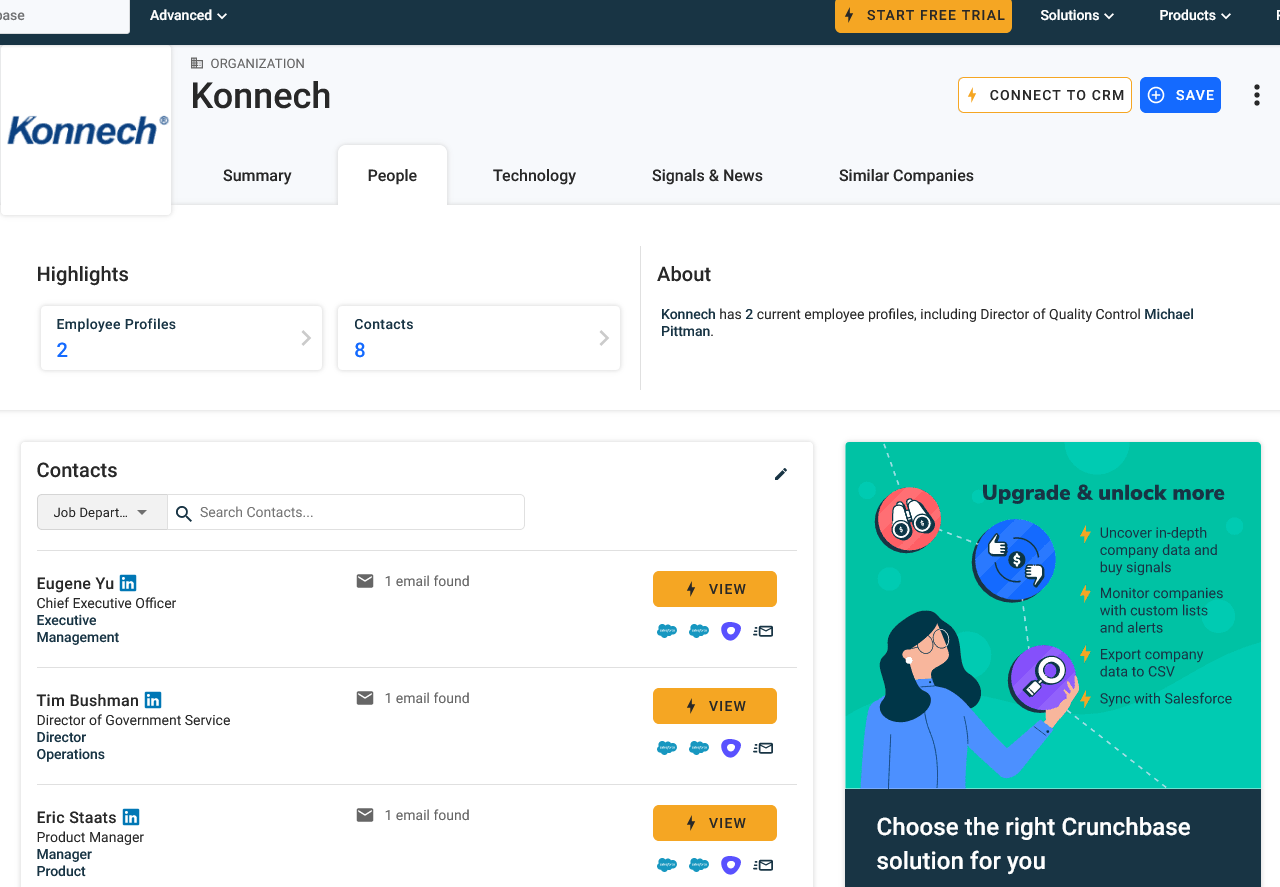Expand the Solutions menu
Image resolution: width=1280 pixels, height=887 pixels.
1077,15
